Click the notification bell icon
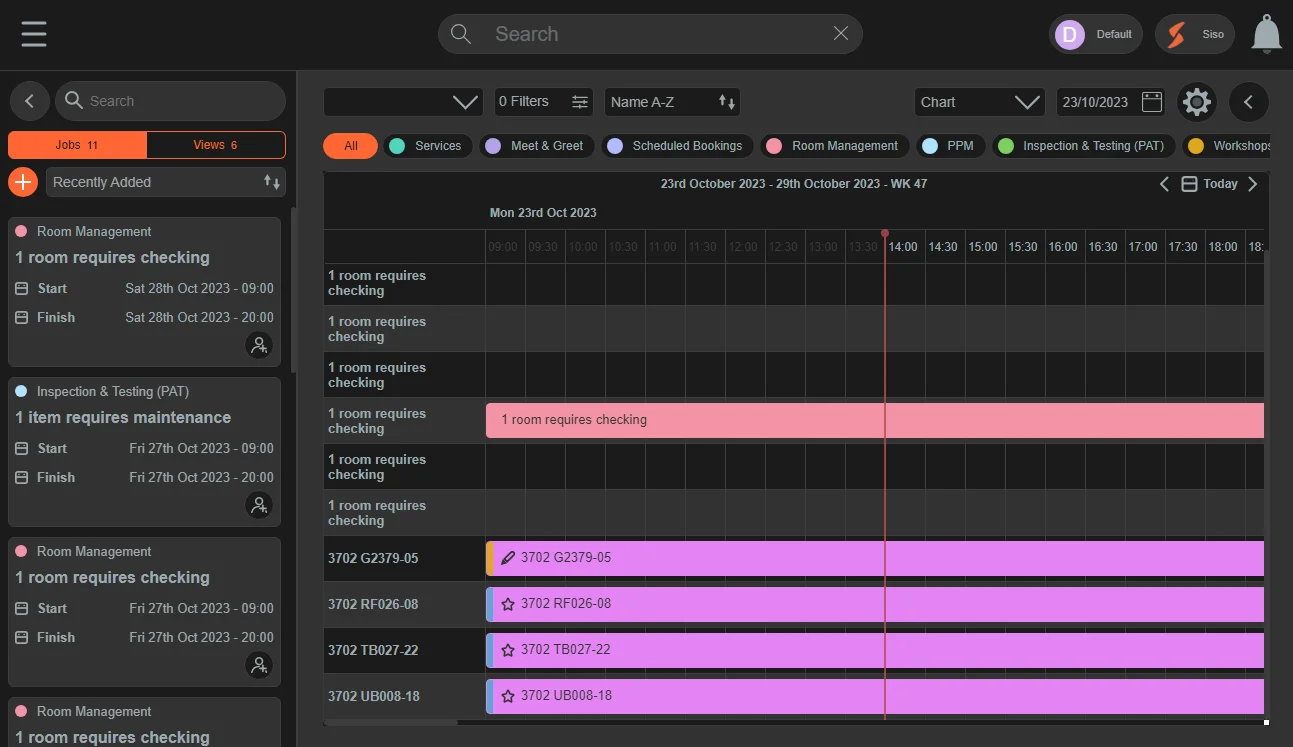1293x747 pixels. [x=1267, y=34]
